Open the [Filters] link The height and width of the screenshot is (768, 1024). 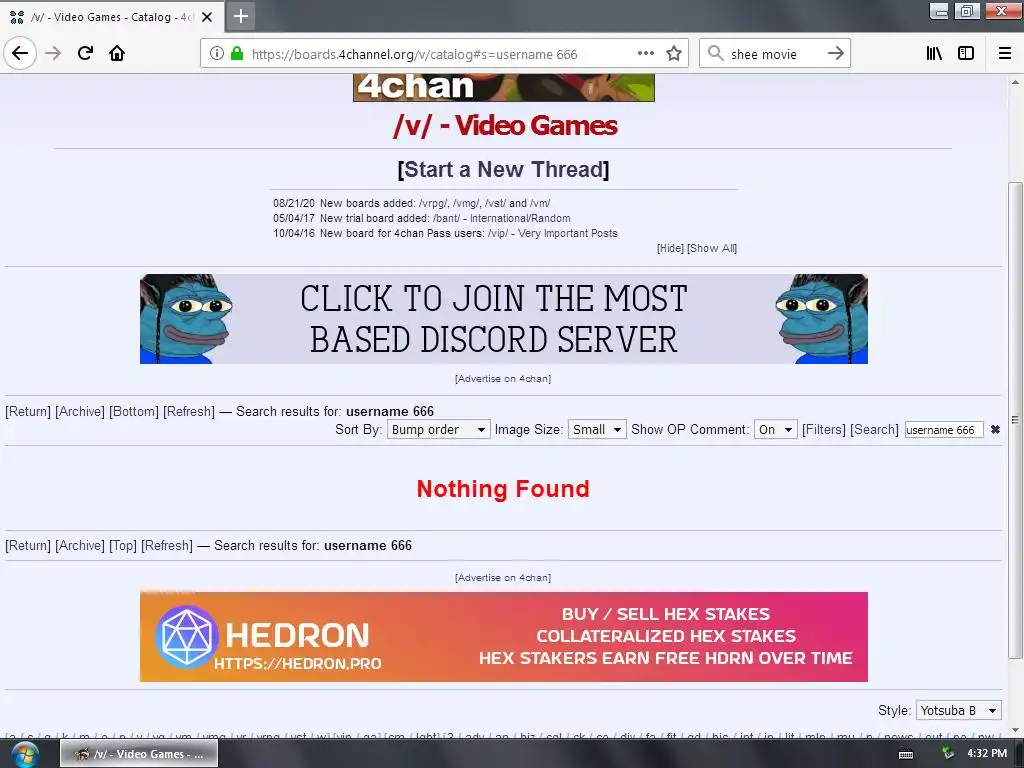coord(824,430)
